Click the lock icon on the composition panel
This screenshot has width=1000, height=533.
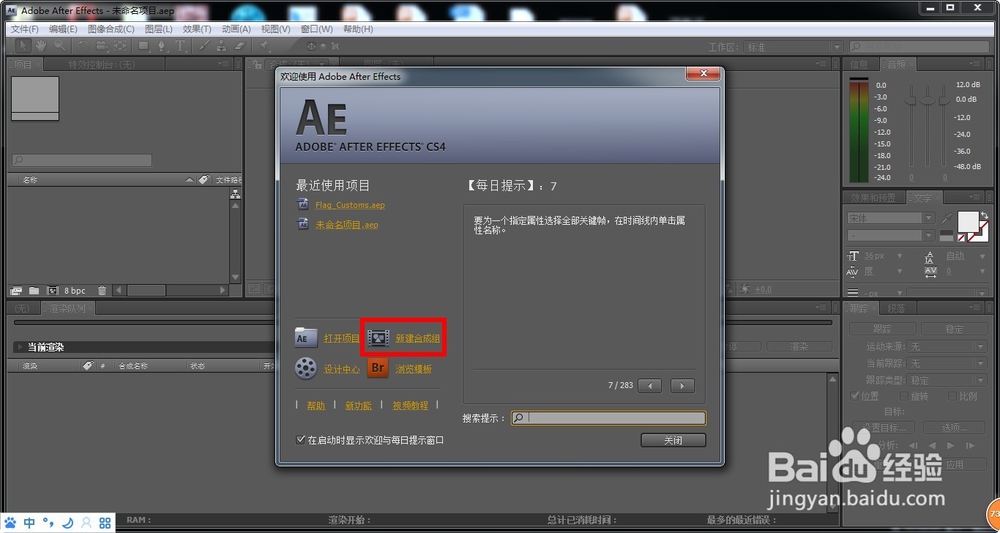coord(258,64)
